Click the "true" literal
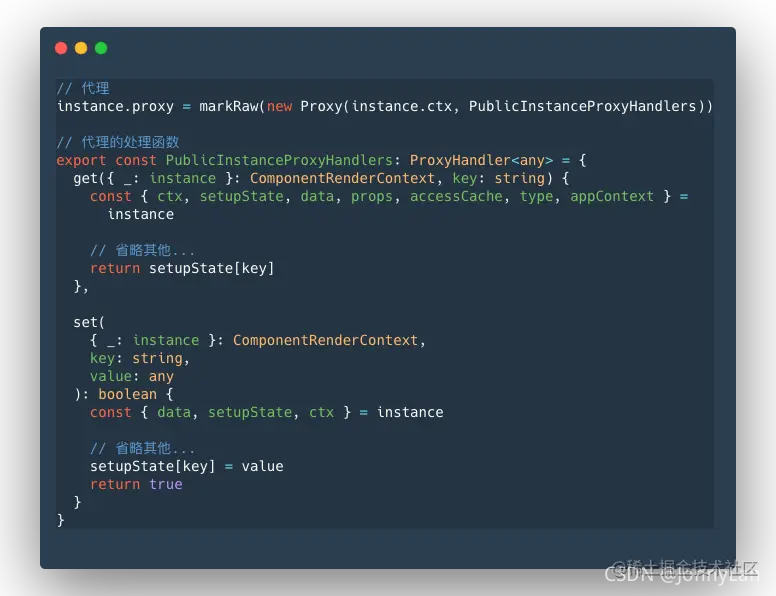Viewport: 776px width, 596px height. tap(165, 484)
